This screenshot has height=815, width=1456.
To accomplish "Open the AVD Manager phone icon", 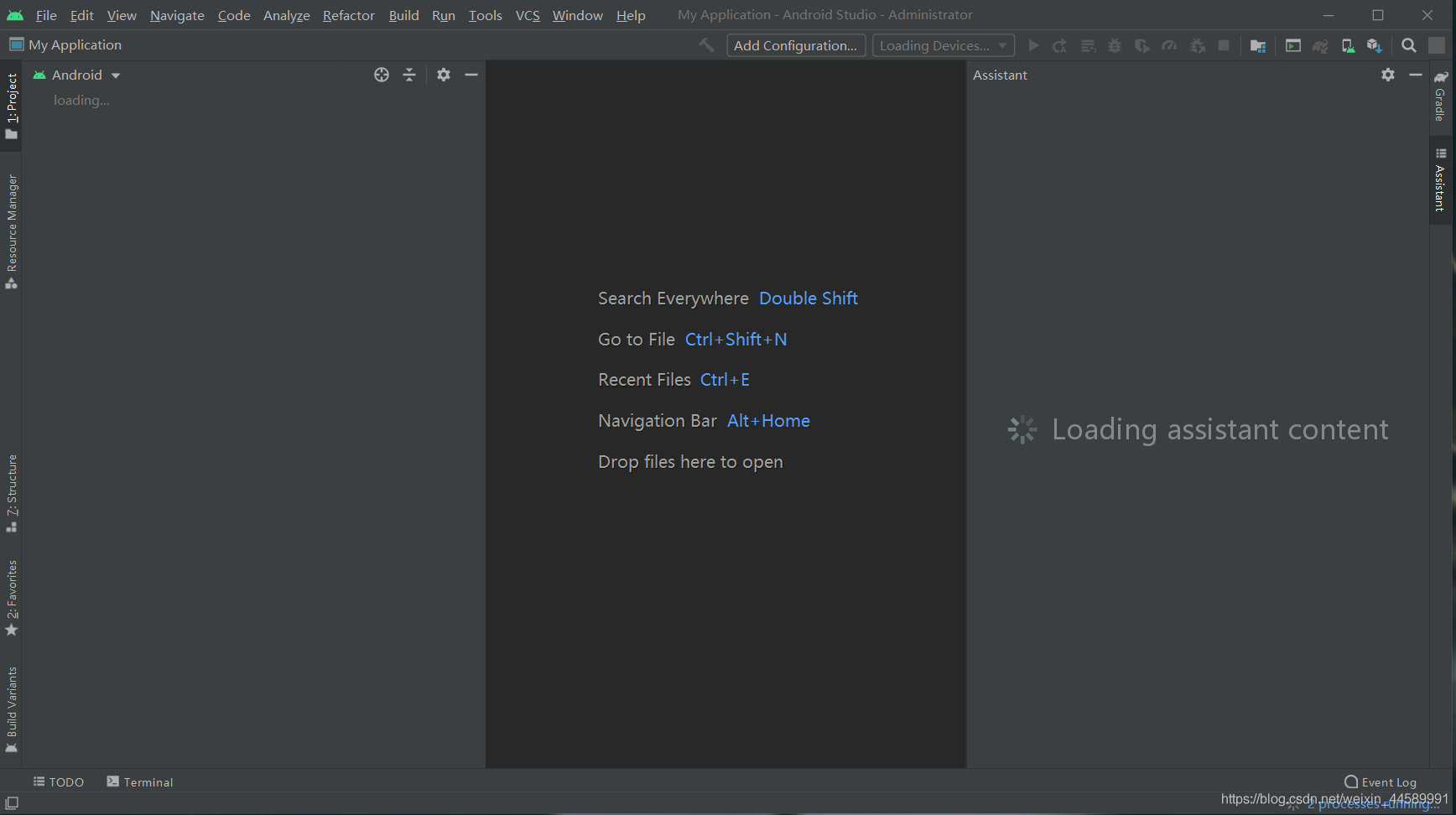I will (1348, 45).
